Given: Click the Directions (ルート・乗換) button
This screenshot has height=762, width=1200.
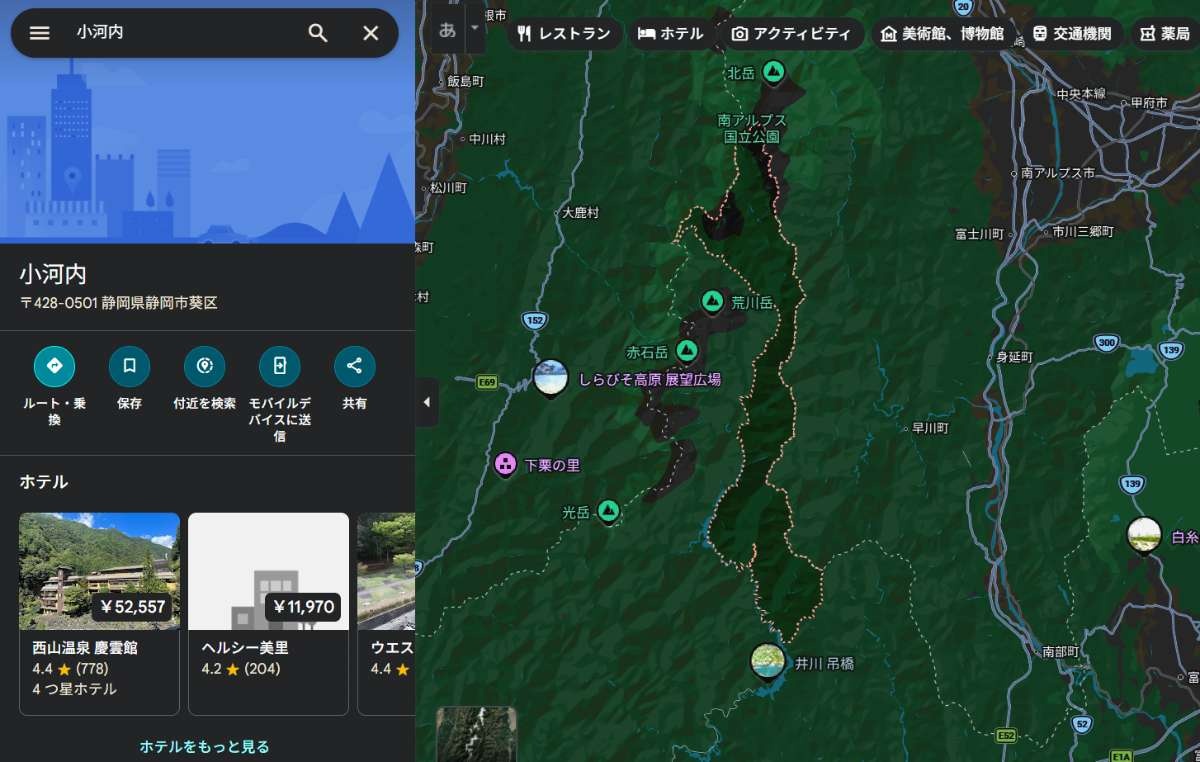Looking at the screenshot, I should tap(54, 366).
